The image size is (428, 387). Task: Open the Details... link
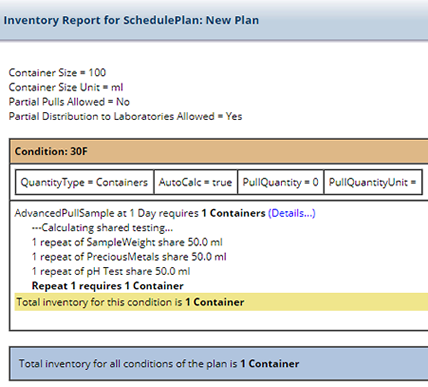pos(292,213)
